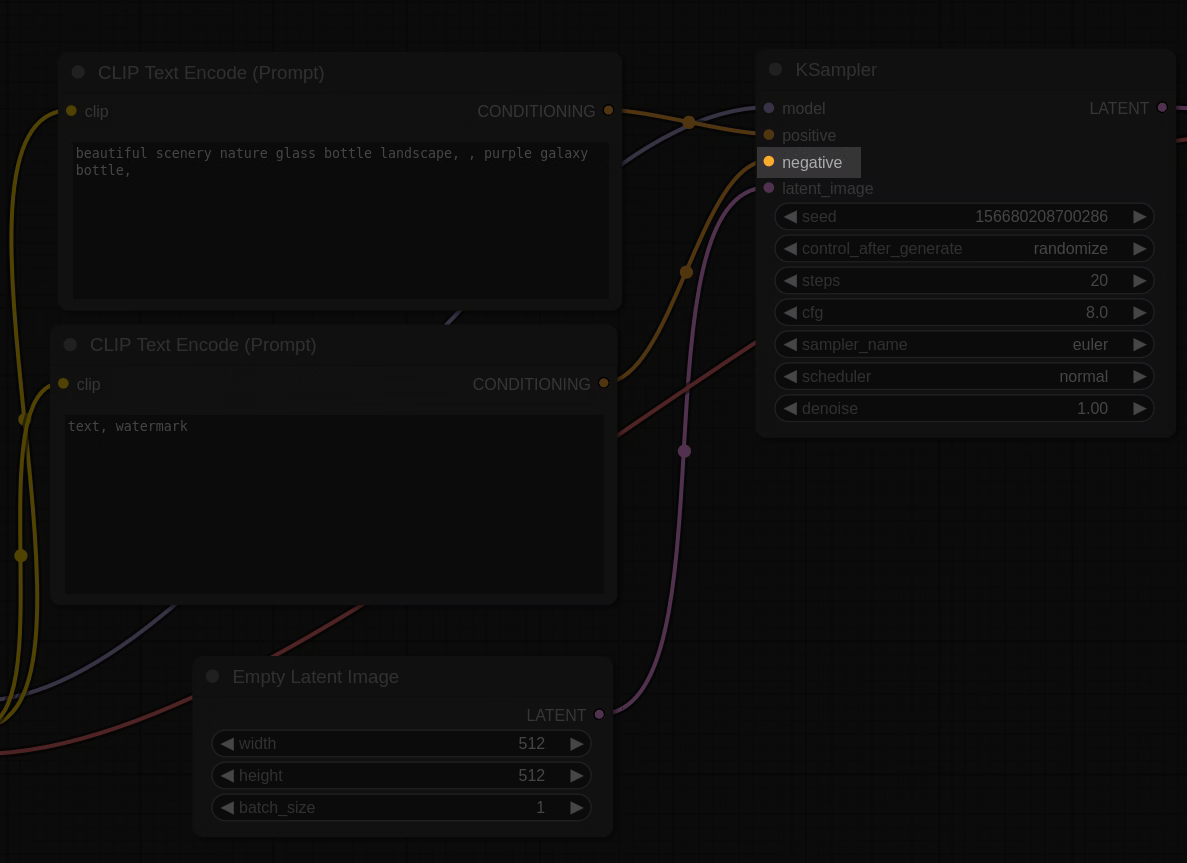1187x863 pixels.
Task: Lower cfg using the left arrow
Action: click(x=790, y=313)
